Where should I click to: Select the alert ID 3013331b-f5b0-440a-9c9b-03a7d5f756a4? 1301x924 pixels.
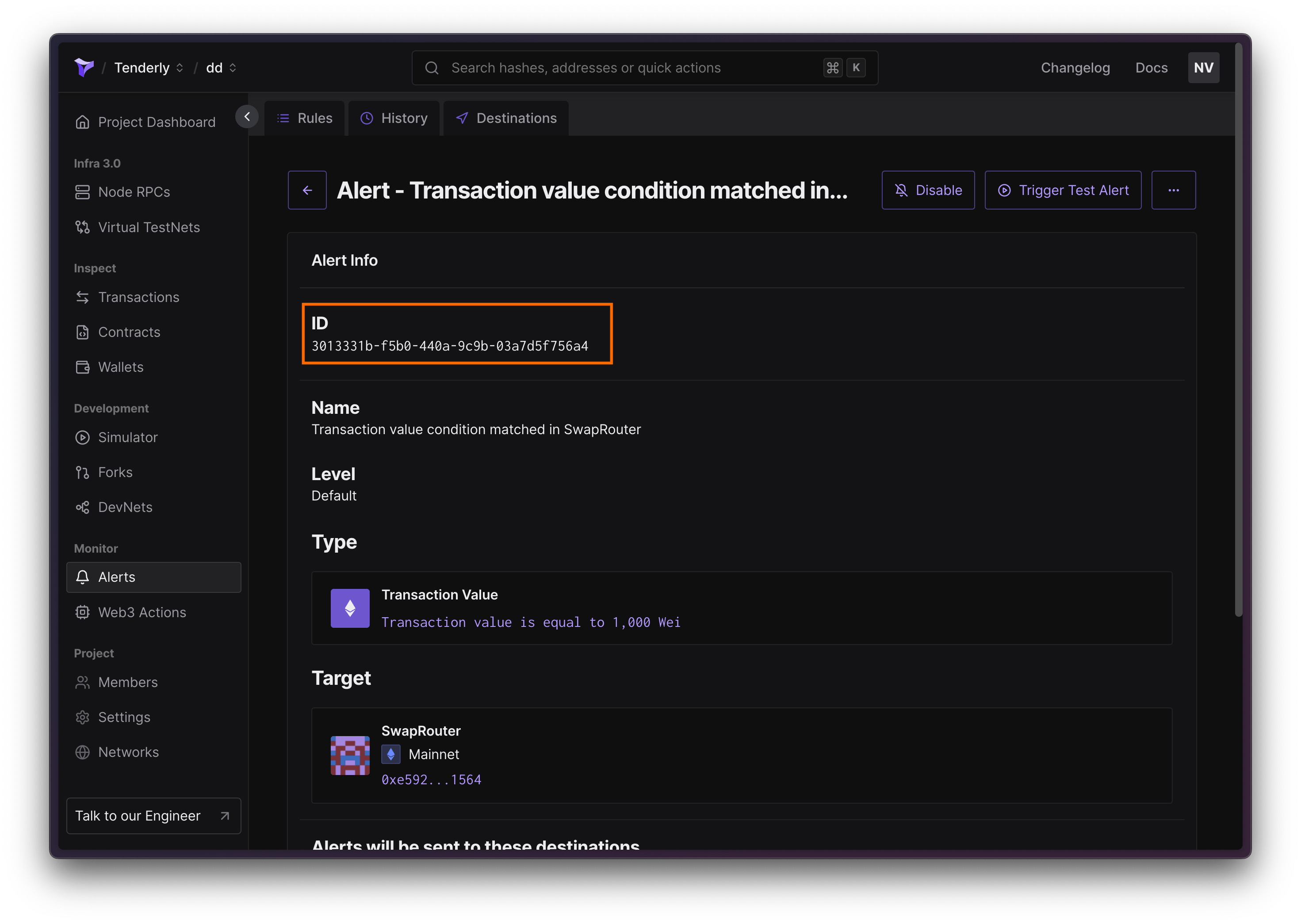point(450,346)
